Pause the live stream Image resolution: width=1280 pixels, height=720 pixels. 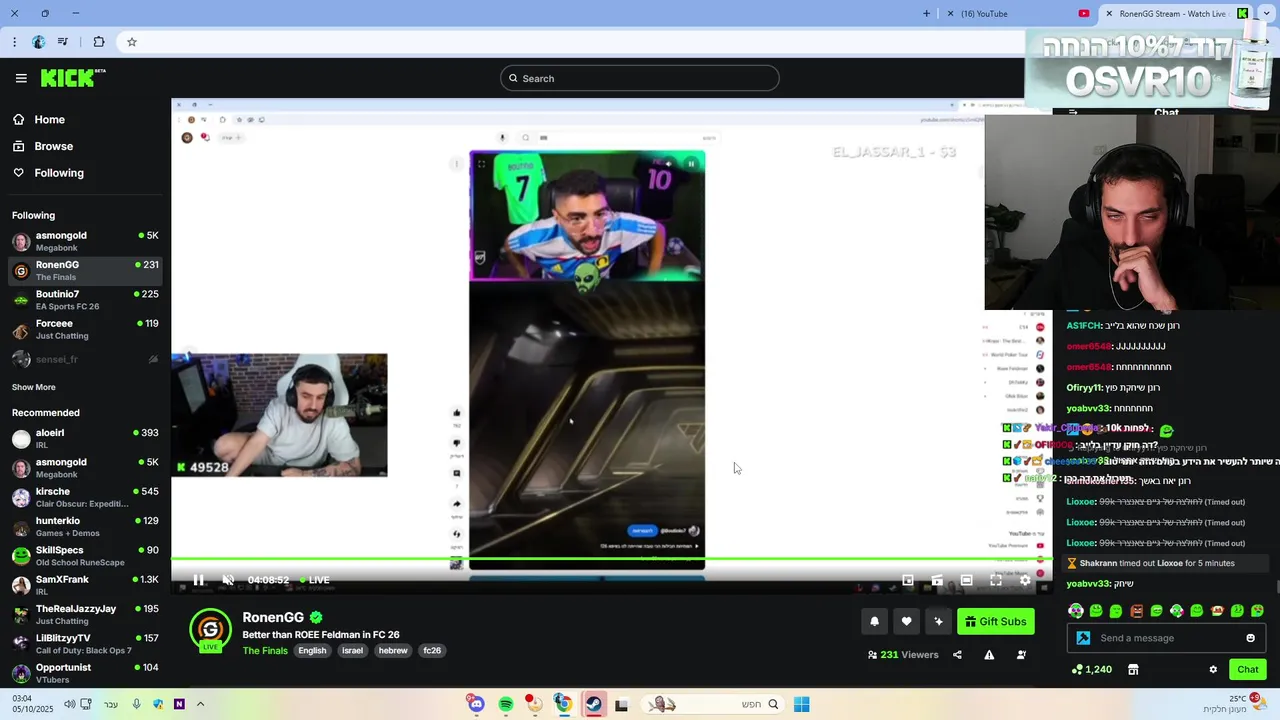click(198, 580)
